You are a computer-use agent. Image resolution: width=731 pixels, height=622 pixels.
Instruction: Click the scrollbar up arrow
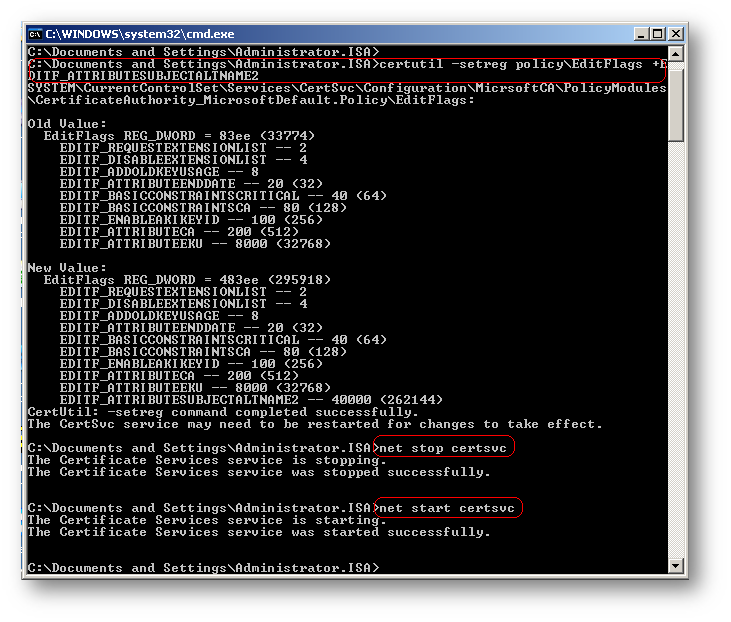pyautogui.click(x=677, y=53)
